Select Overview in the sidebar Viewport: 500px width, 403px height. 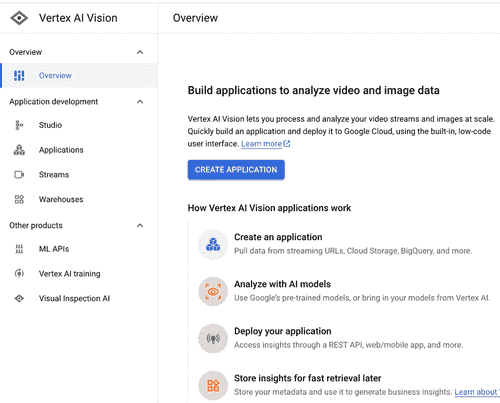(79, 76)
